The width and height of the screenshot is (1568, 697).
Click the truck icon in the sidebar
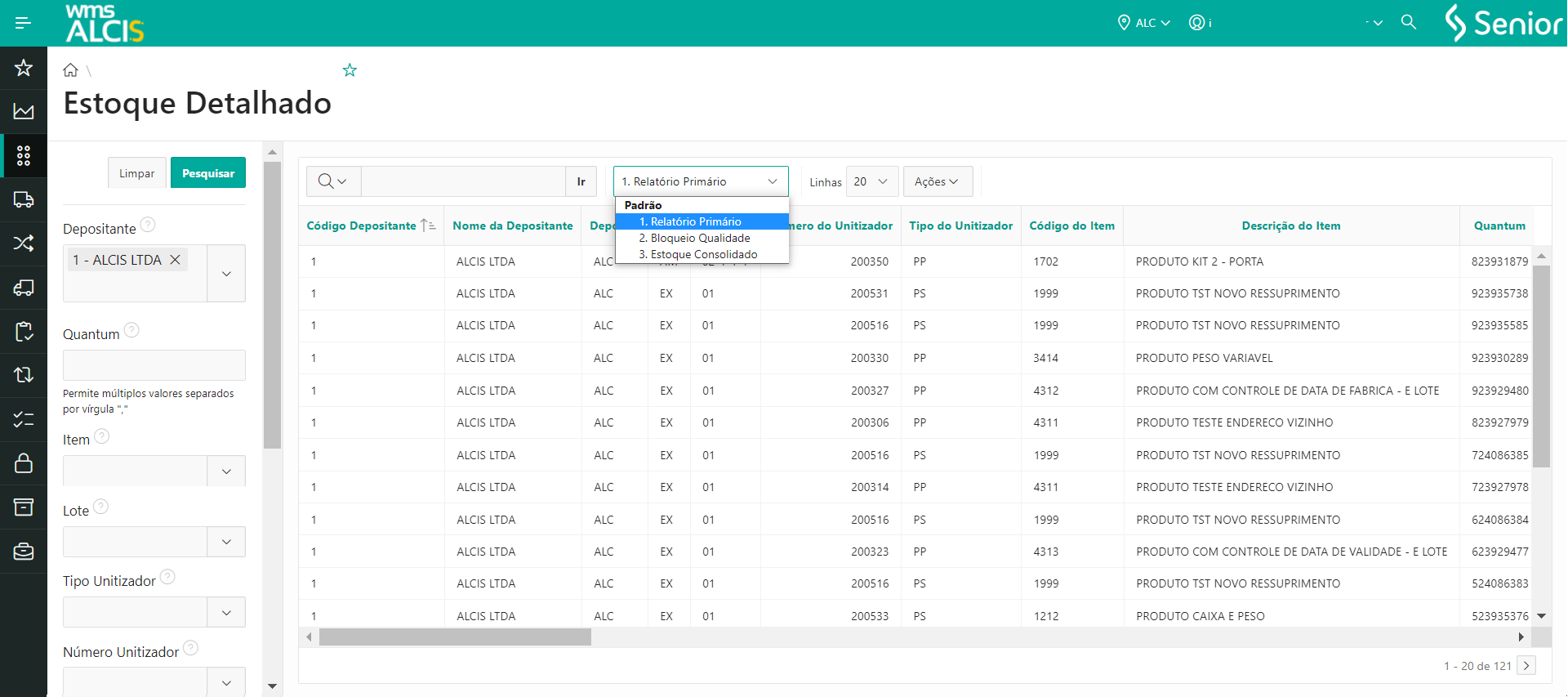24,199
